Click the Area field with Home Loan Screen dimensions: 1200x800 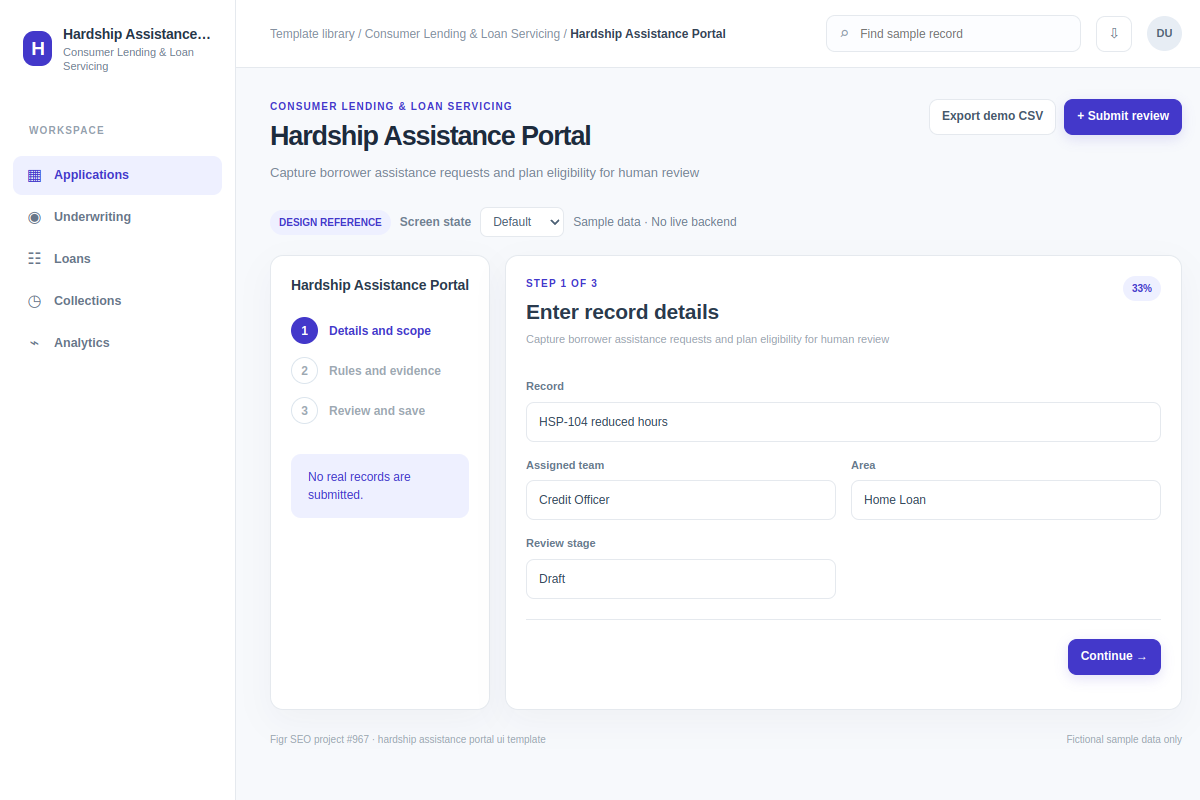(x=1006, y=500)
